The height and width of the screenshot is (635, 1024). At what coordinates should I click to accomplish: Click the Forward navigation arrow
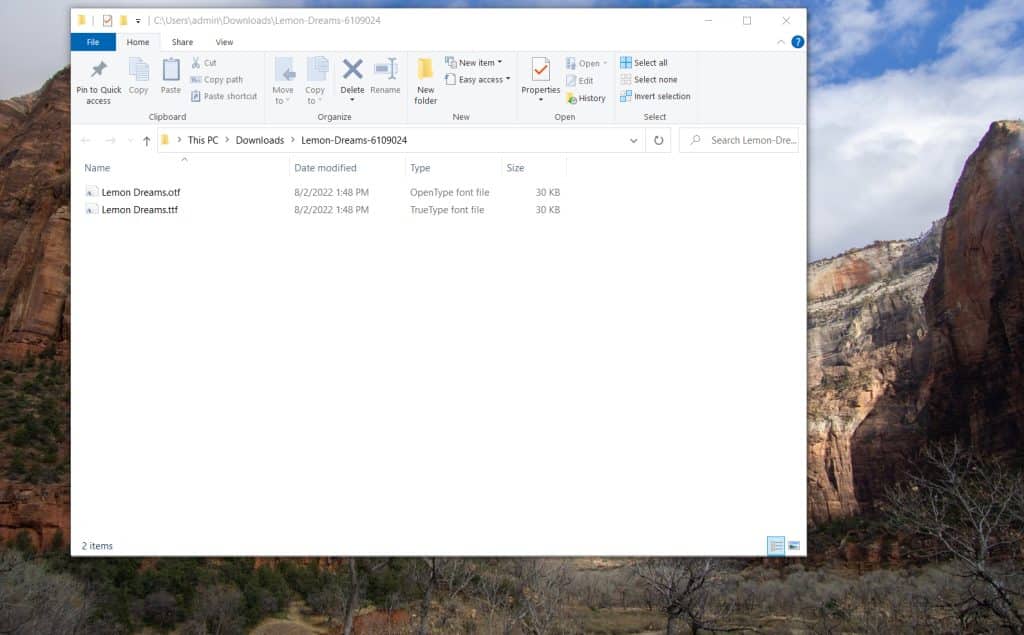tap(110, 140)
